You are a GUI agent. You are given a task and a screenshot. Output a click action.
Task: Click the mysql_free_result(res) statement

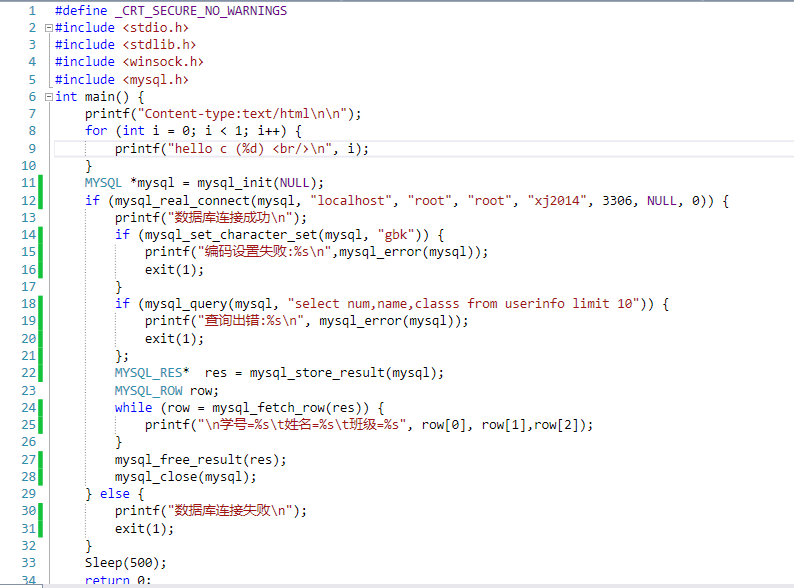(x=200, y=459)
